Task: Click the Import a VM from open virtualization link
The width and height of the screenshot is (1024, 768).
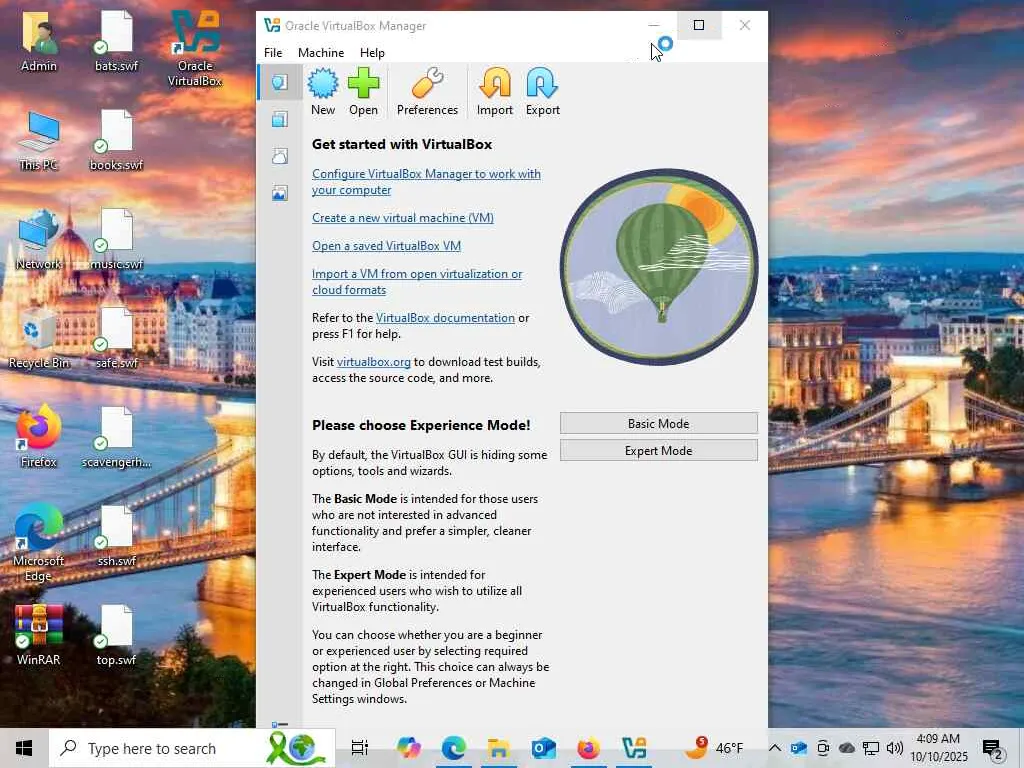Action: click(x=417, y=281)
